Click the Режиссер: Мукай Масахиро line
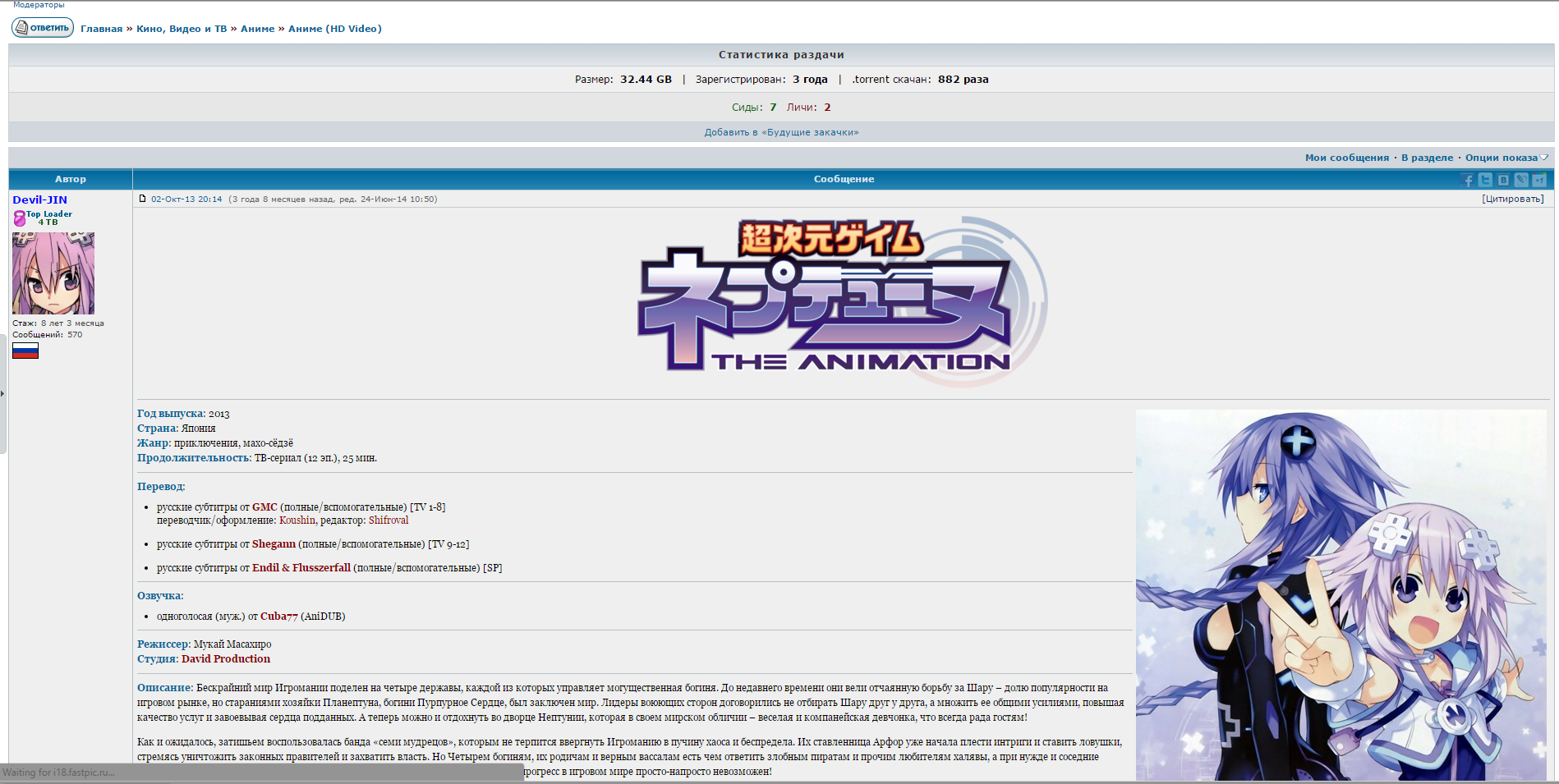 205,644
